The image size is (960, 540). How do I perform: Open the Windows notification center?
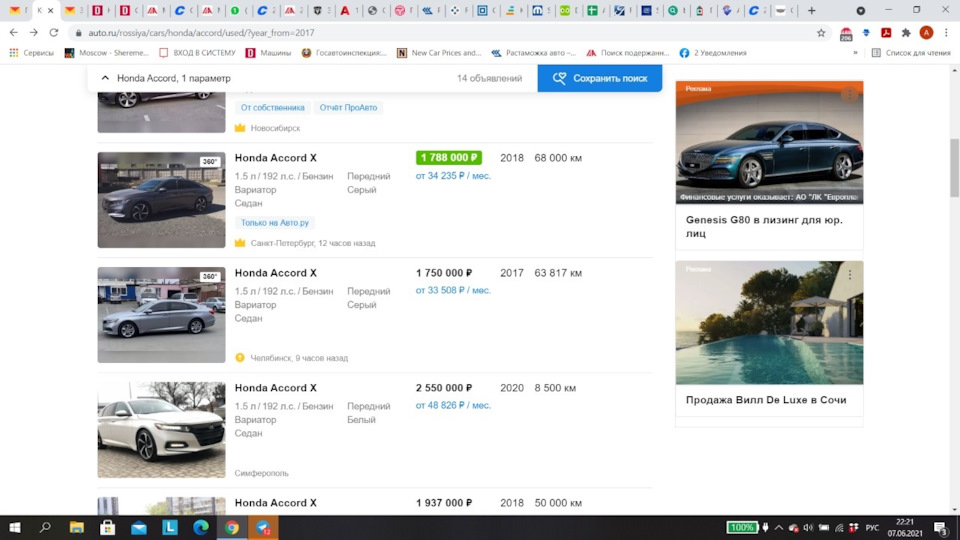pos(941,528)
